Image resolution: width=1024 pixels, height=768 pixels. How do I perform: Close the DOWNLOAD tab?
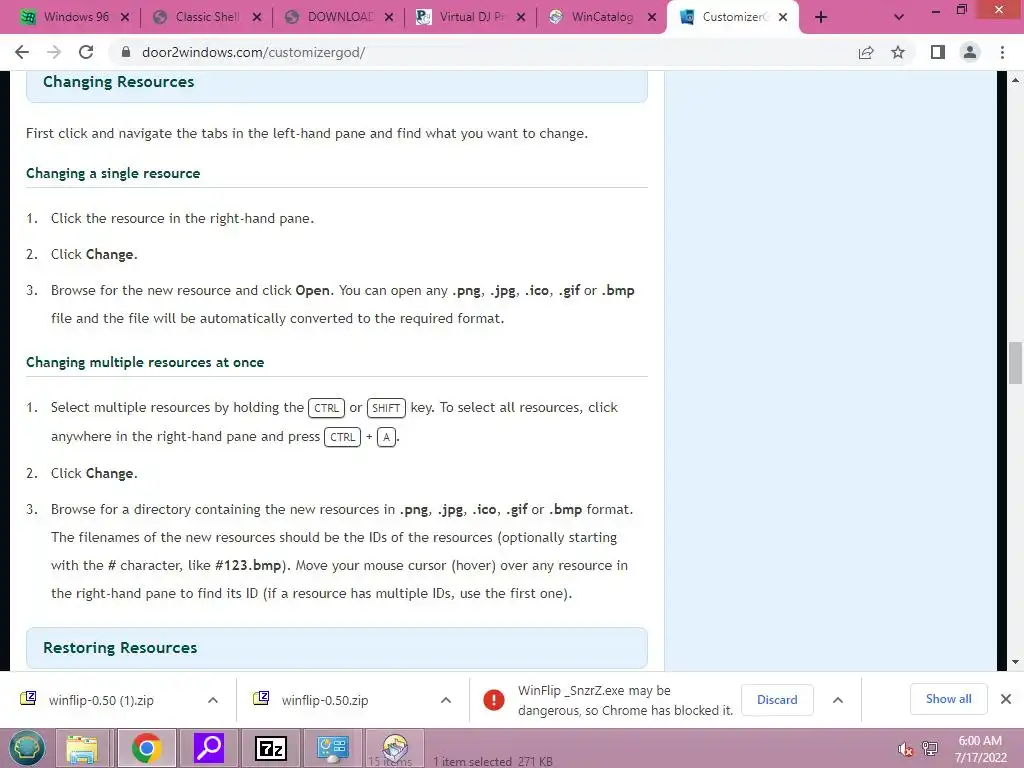point(389,18)
